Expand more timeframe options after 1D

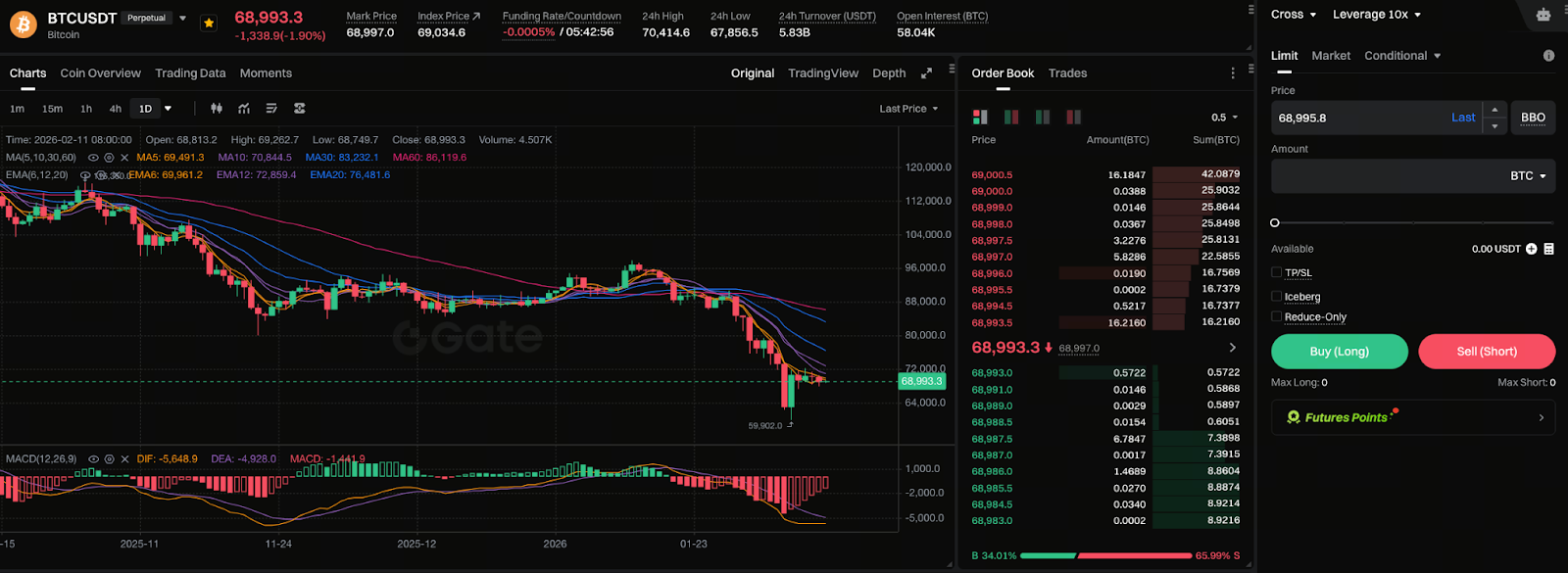168,109
